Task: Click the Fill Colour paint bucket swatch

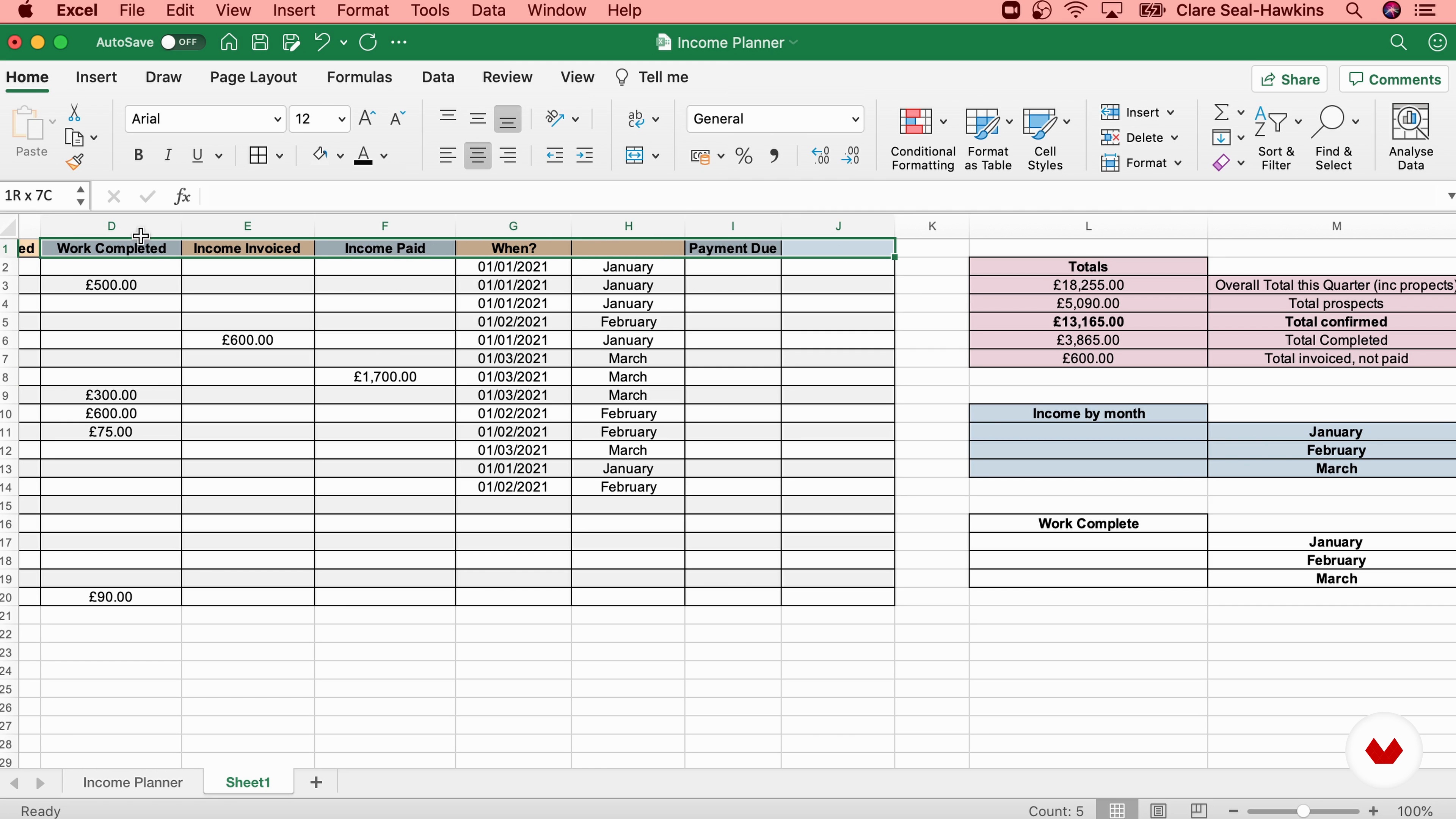Action: (x=320, y=155)
